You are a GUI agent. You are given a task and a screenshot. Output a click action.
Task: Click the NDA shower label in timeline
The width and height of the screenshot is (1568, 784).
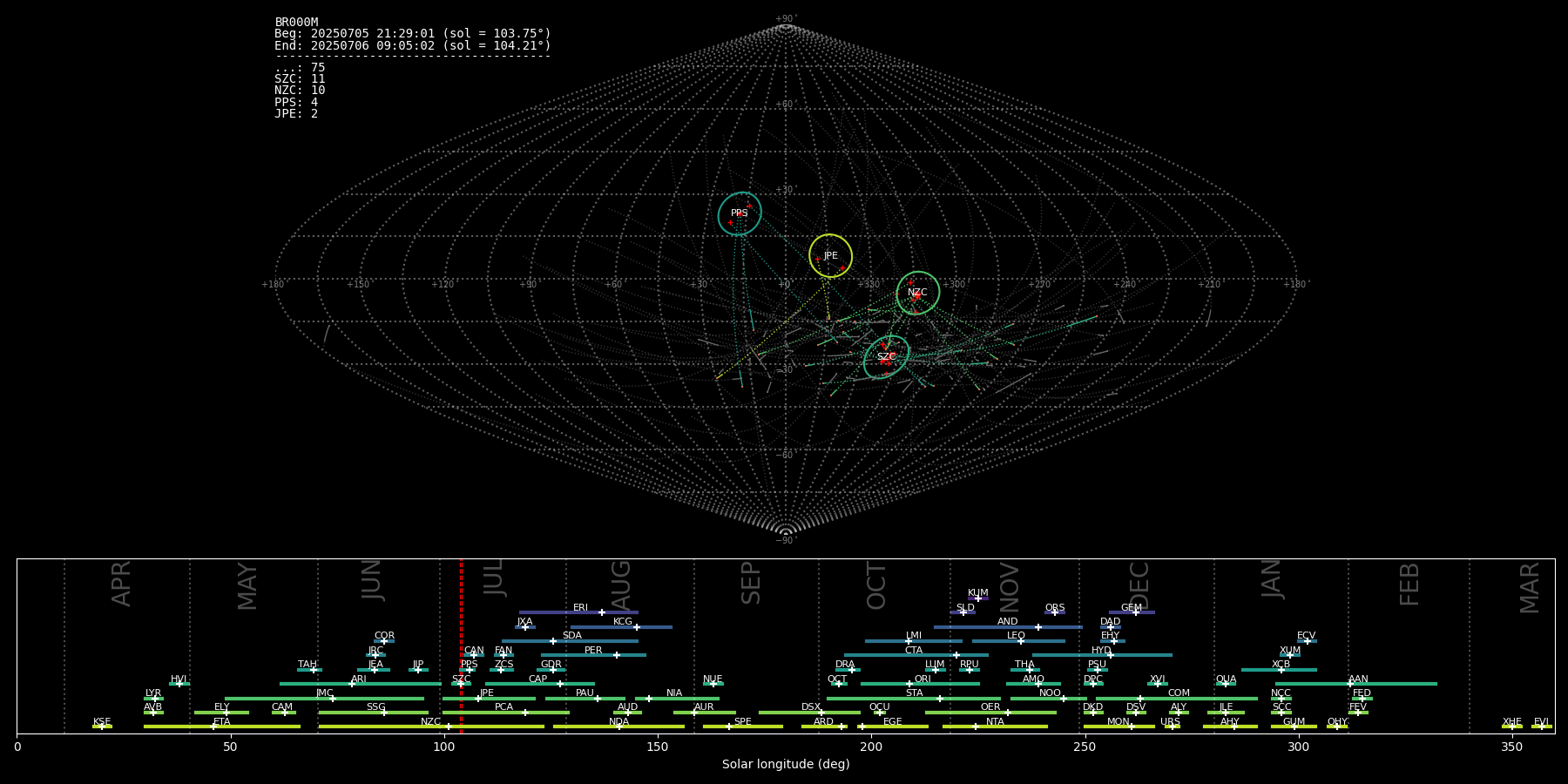[x=619, y=722]
